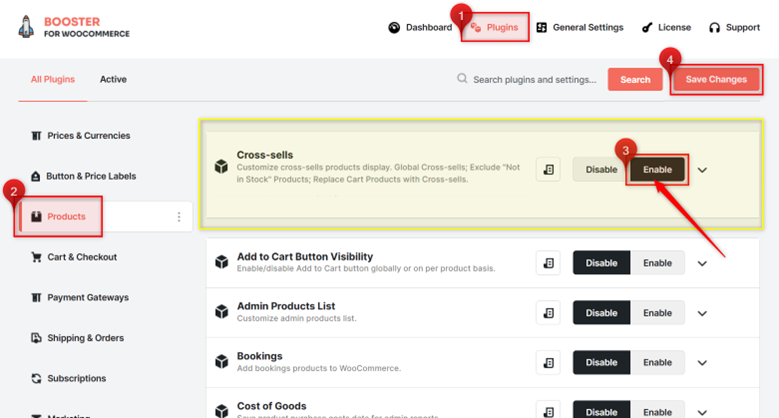Open the Dashboard page
779x418 pixels.
click(420, 28)
